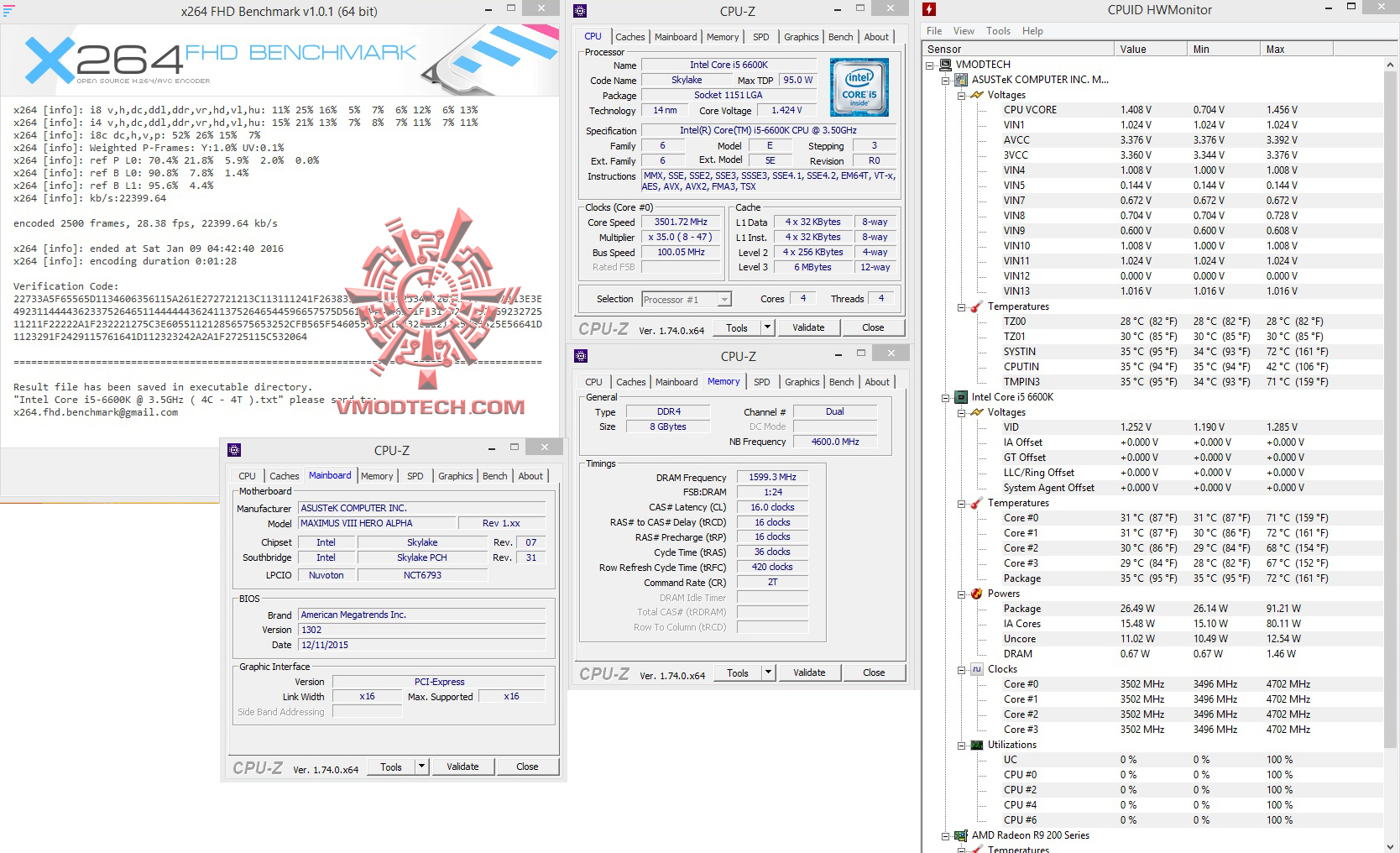Click the Intel Core i5 inside logo
Viewport: 1400px width, 853px height.
point(859,87)
